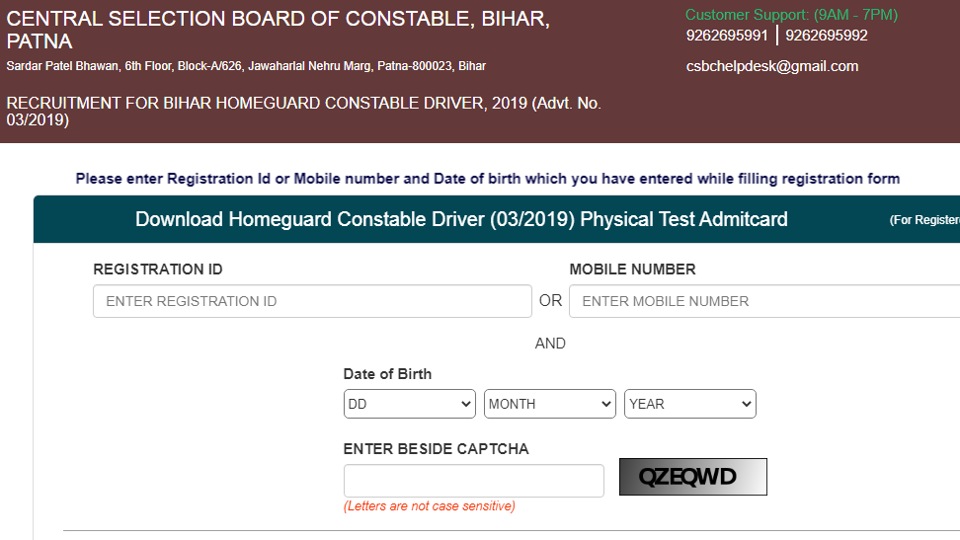Click the MONTH dropdown arrow chevron
This screenshot has width=960, height=540.
coord(606,404)
